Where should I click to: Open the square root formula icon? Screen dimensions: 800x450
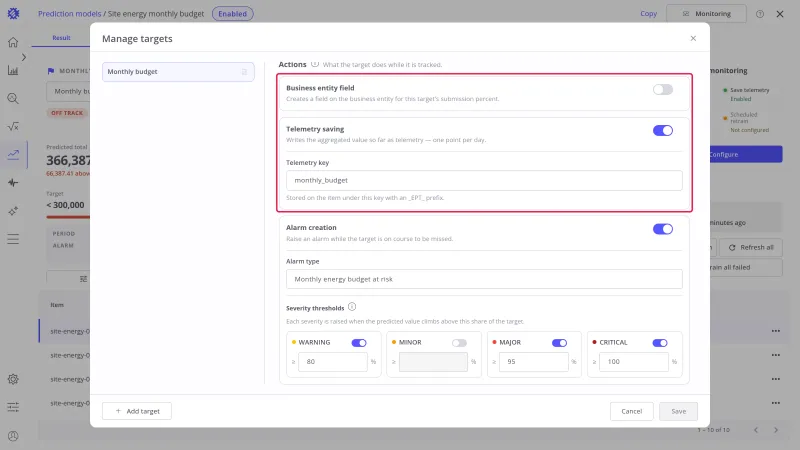tap(13, 127)
